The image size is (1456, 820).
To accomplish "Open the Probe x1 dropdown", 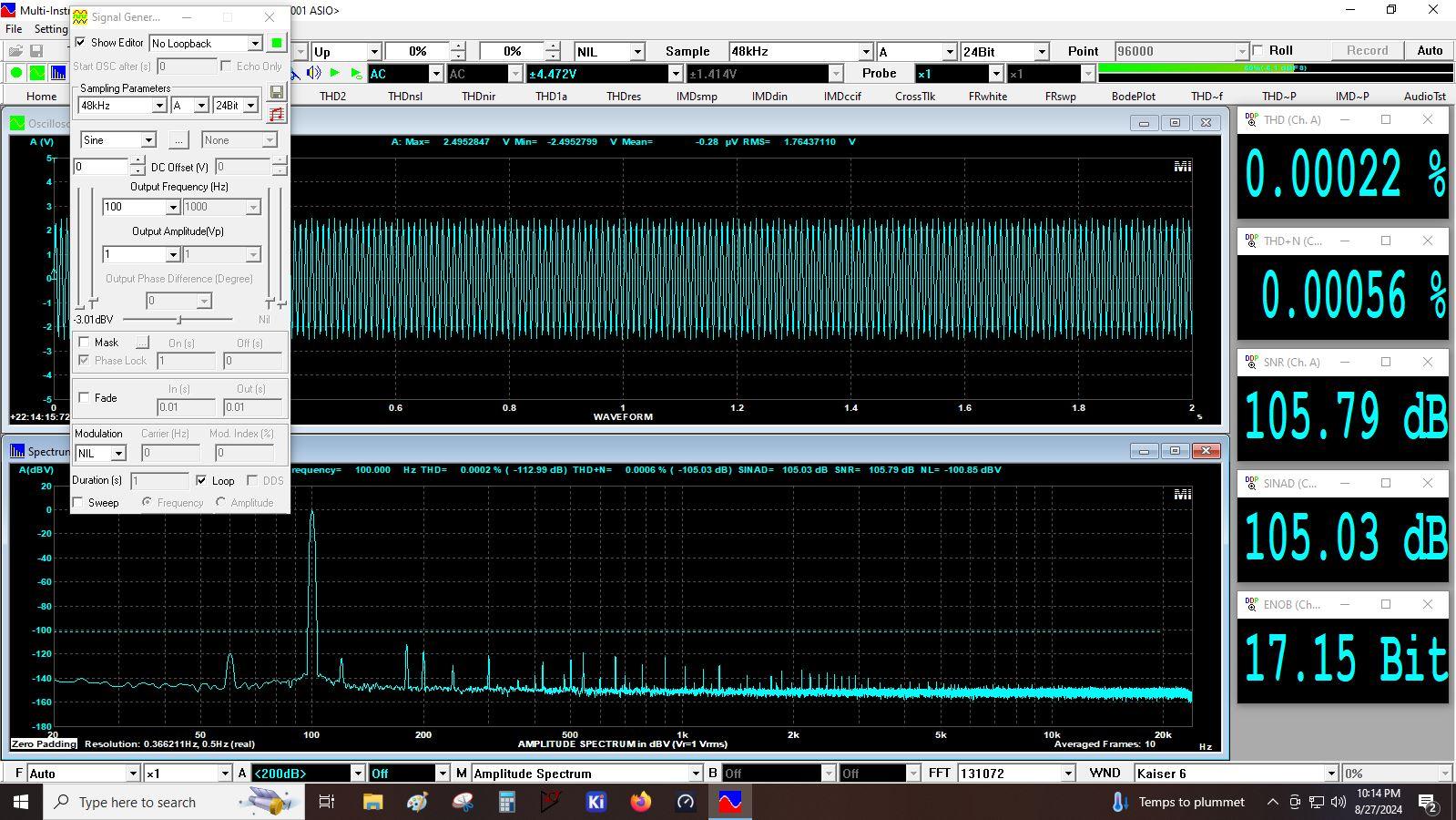I will coord(995,74).
